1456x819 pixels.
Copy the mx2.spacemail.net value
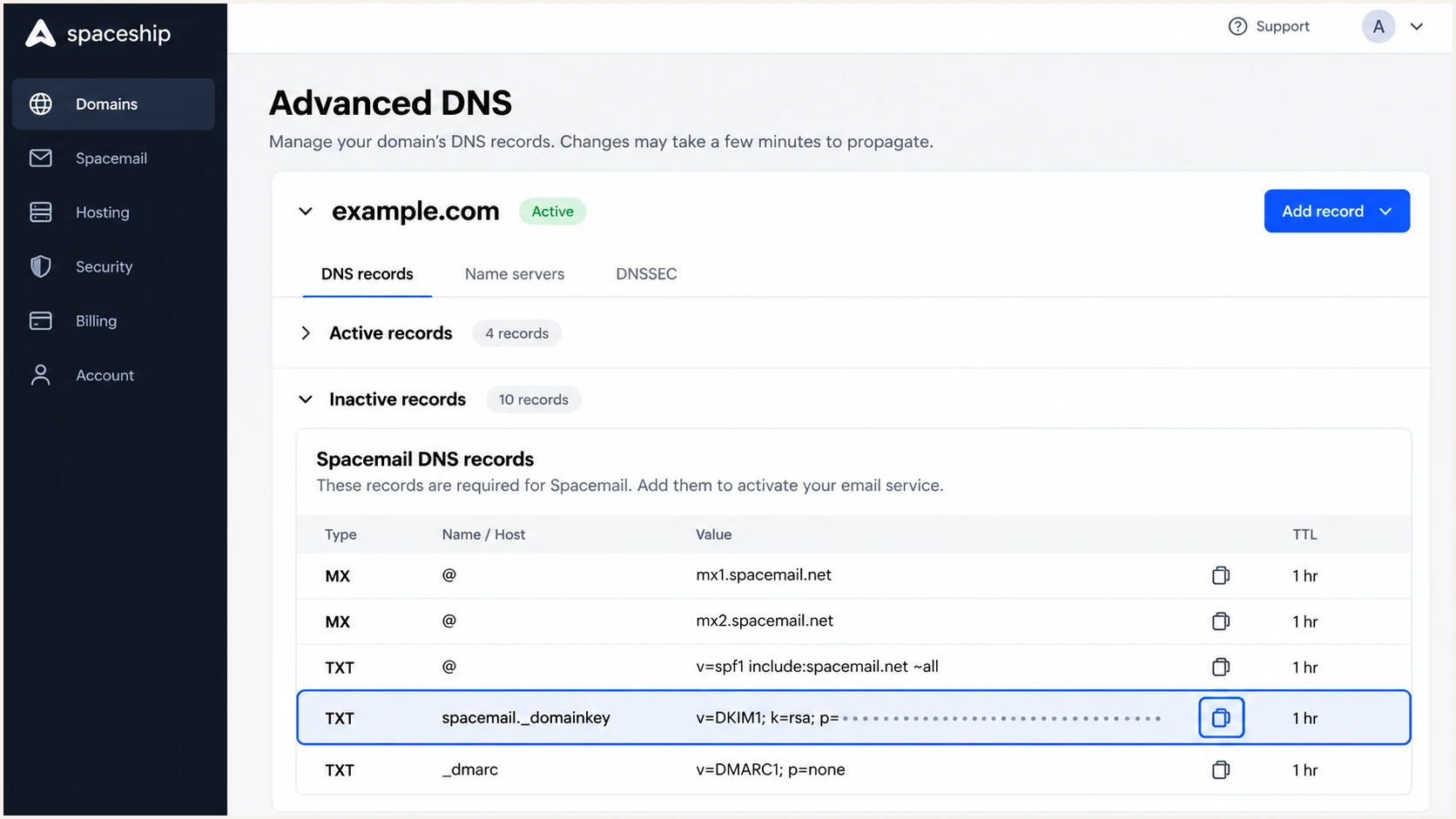click(1221, 621)
